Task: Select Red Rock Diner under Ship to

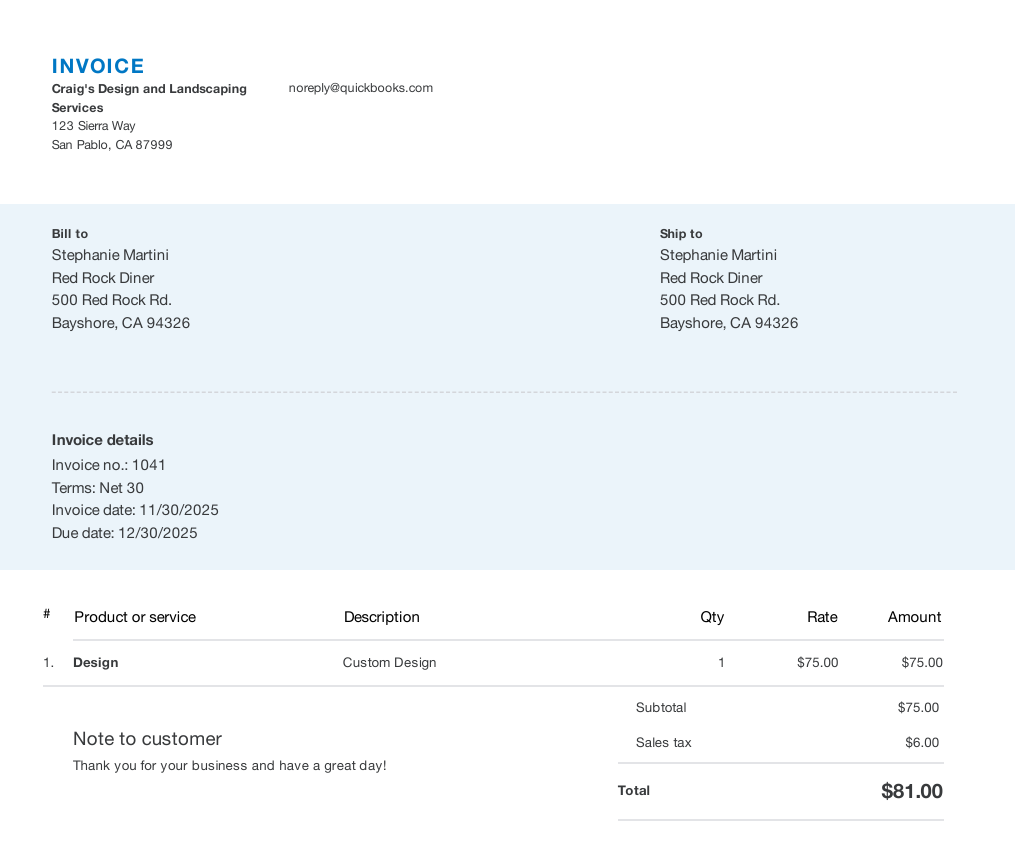Action: click(x=711, y=278)
